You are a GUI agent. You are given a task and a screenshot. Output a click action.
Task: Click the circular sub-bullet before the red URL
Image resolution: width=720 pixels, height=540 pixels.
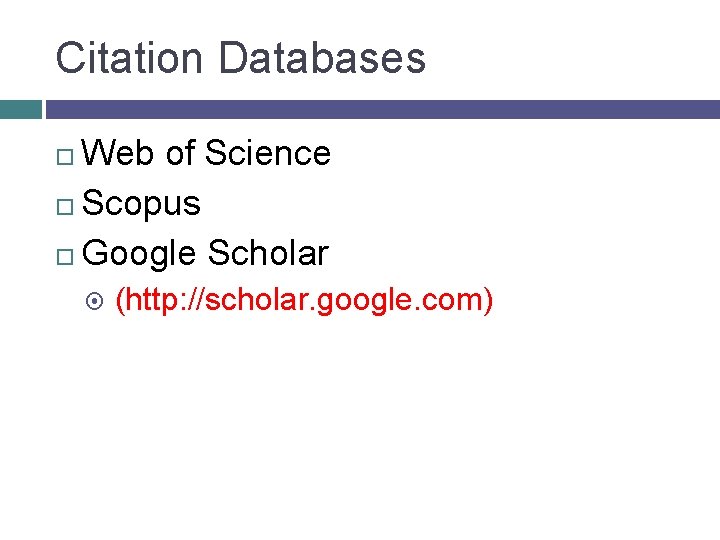(x=97, y=301)
